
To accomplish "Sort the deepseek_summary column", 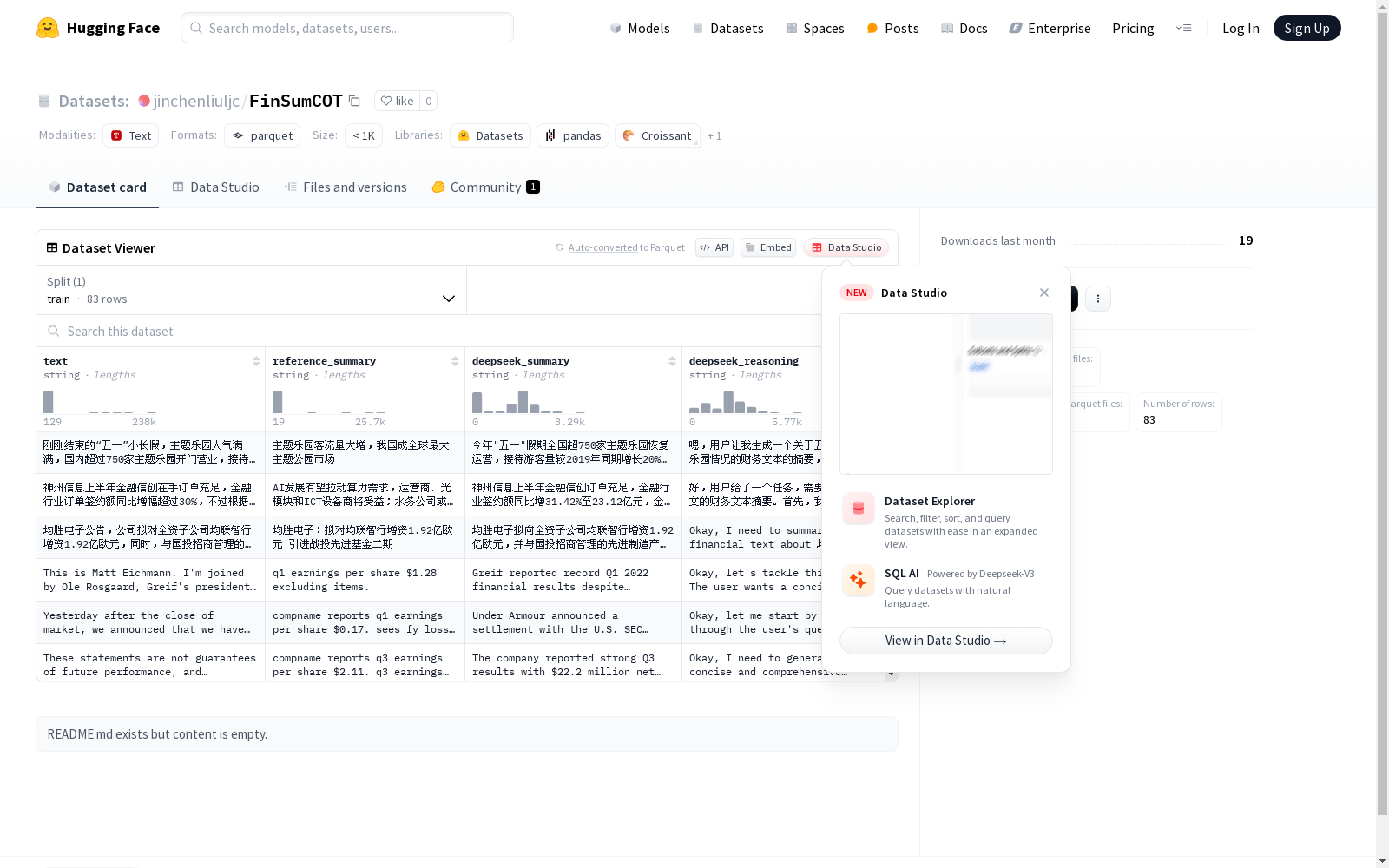I will click(x=672, y=361).
